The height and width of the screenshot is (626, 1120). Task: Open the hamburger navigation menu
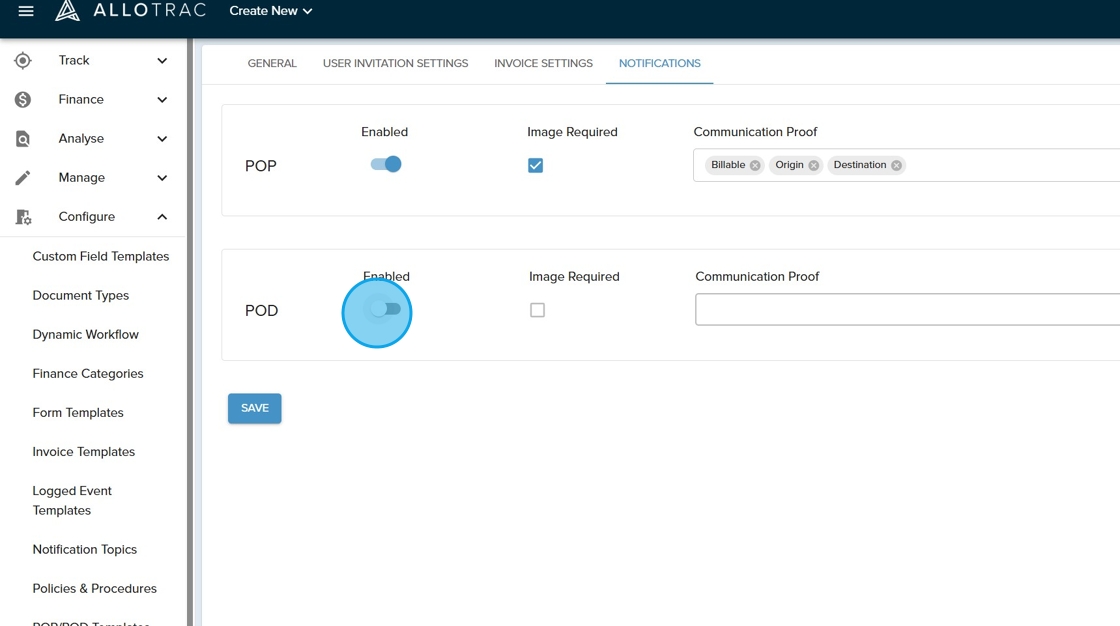pyautogui.click(x=26, y=11)
